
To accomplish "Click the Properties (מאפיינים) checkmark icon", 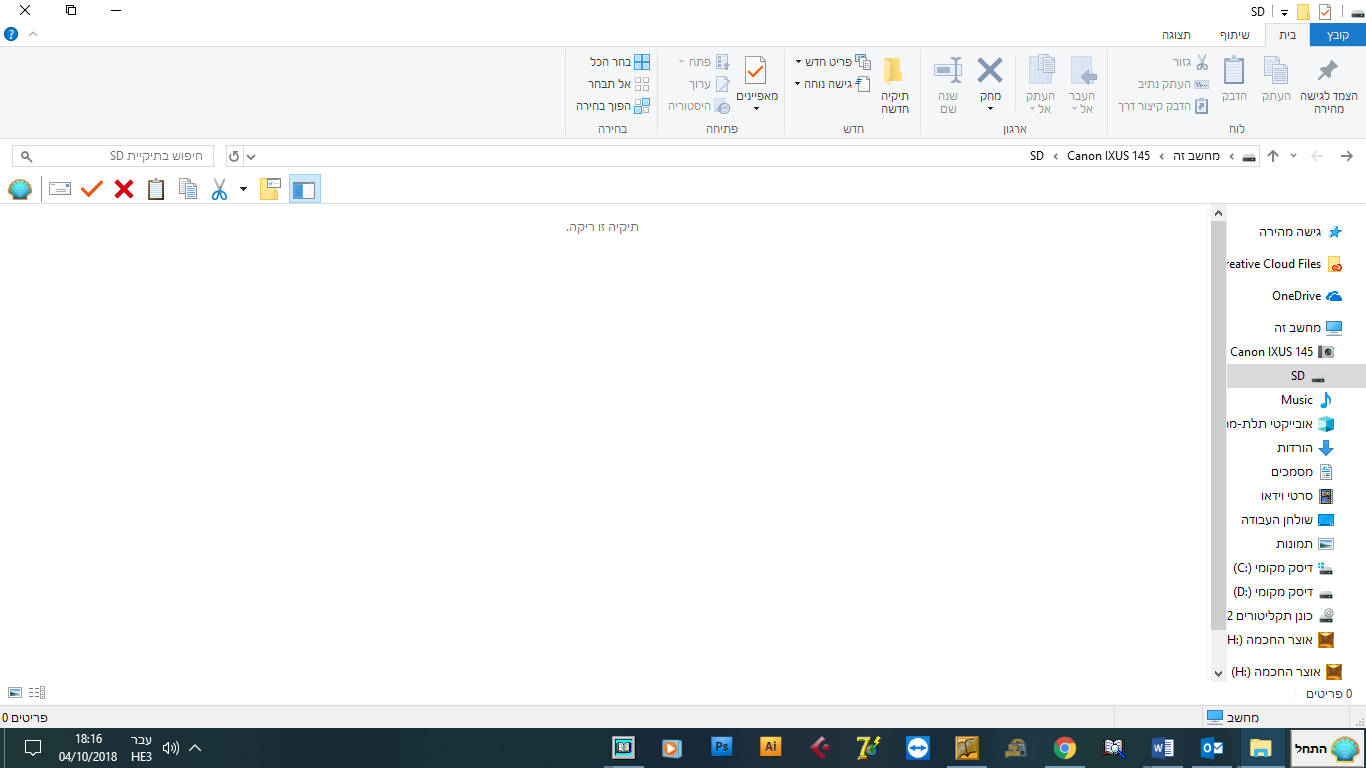I will pyautogui.click(x=756, y=70).
